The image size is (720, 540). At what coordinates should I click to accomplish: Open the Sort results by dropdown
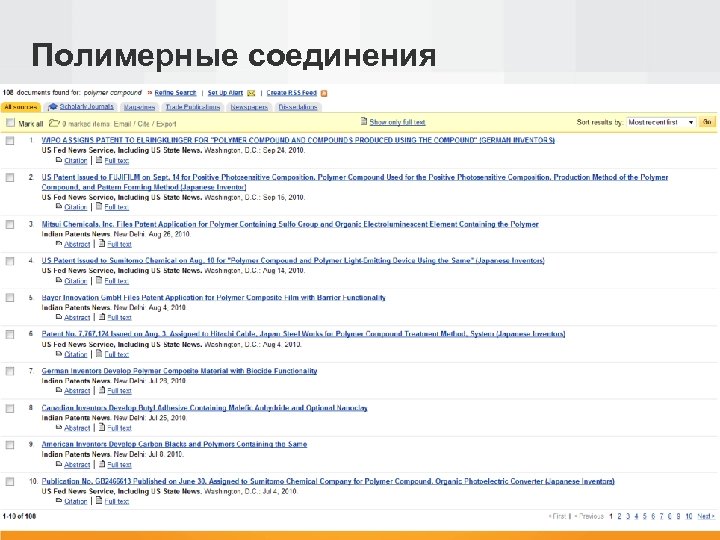[x=661, y=122]
